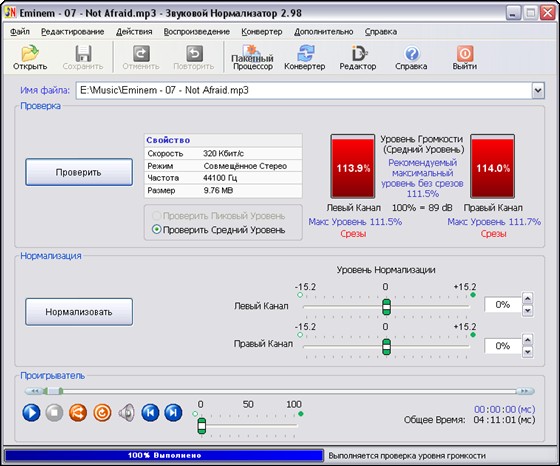The image size is (560, 466).
Task: Click the orange shuffle playback icon
Action: pyautogui.click(x=78, y=413)
